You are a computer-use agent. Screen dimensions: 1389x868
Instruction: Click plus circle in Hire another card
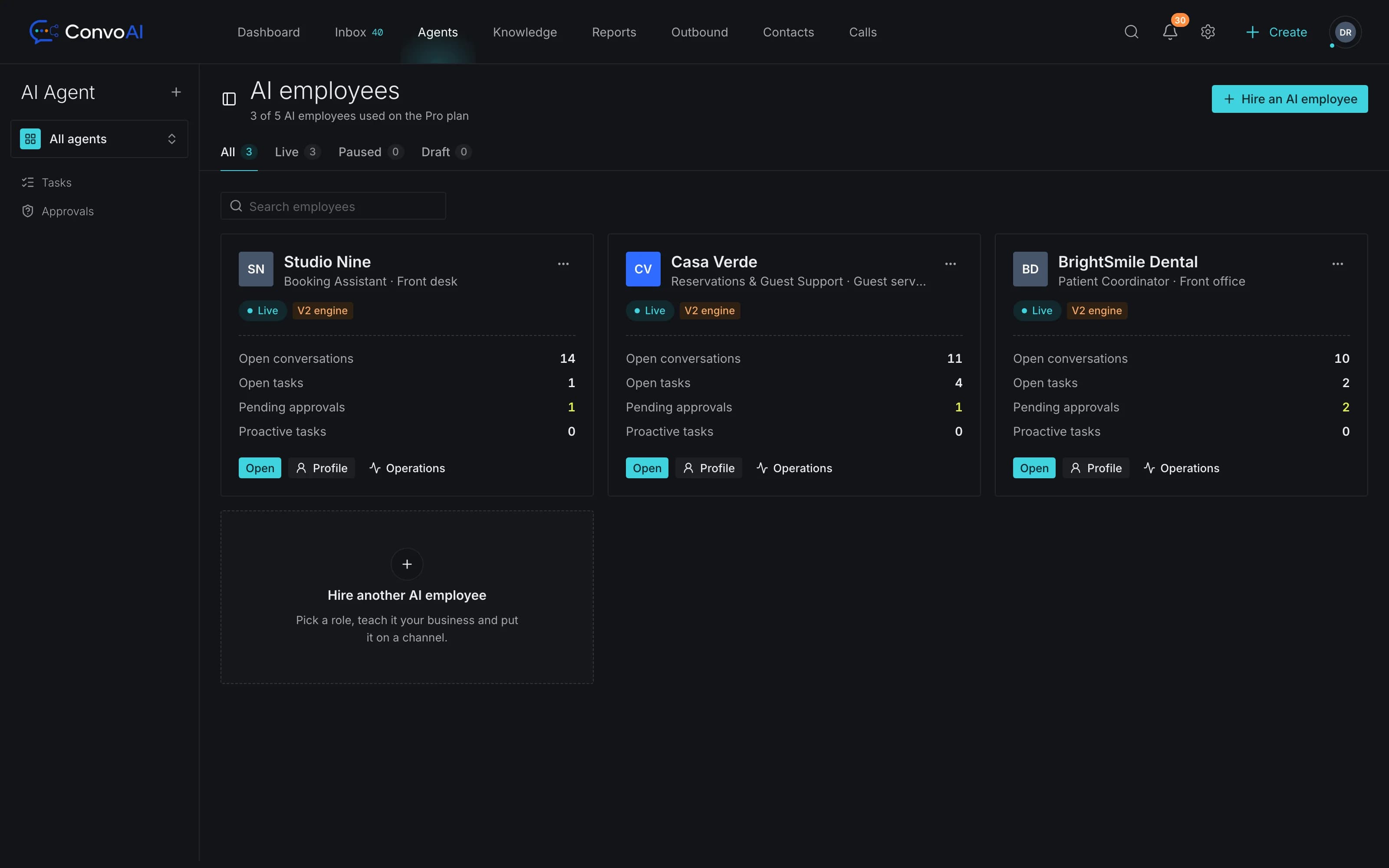(407, 564)
